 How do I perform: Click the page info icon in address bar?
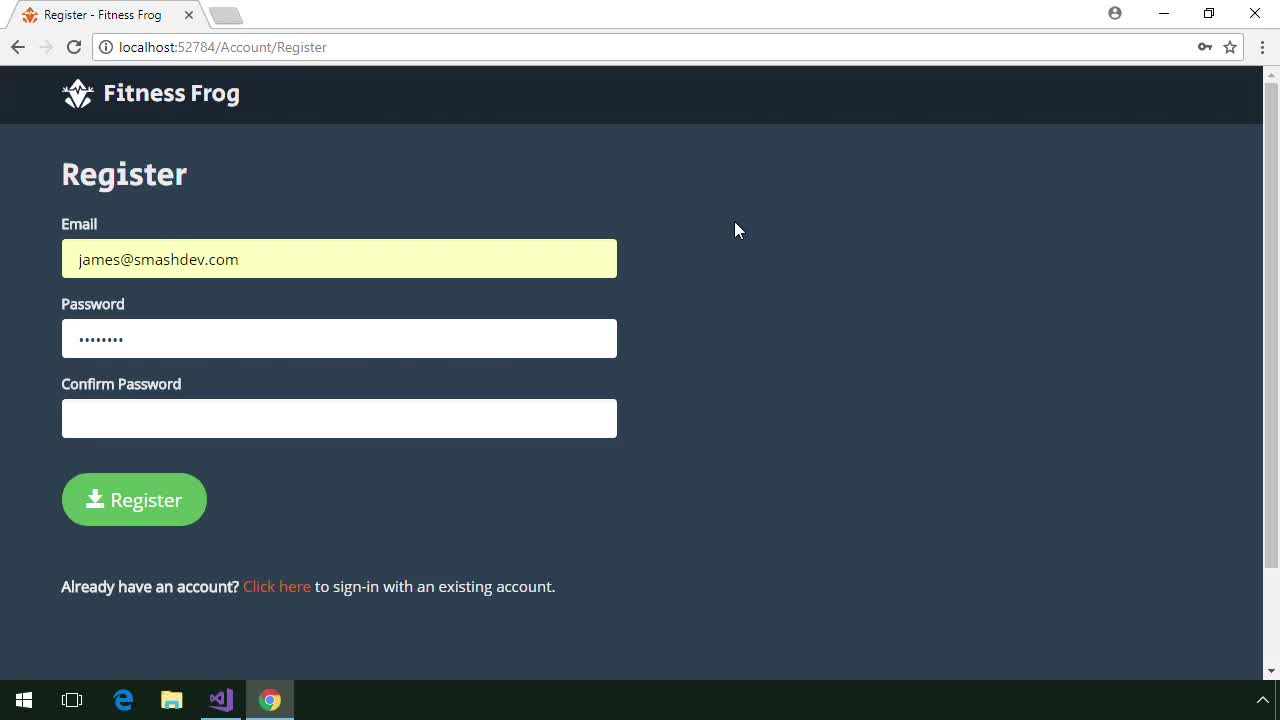(106, 47)
